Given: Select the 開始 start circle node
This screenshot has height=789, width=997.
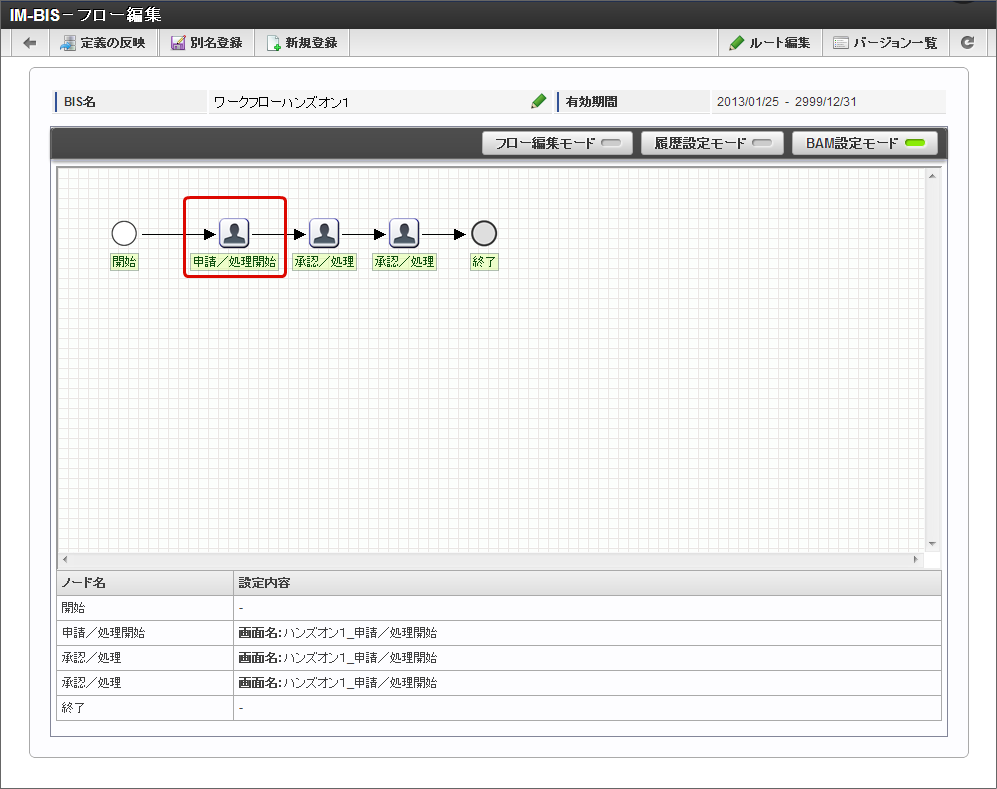Looking at the screenshot, I should [124, 233].
